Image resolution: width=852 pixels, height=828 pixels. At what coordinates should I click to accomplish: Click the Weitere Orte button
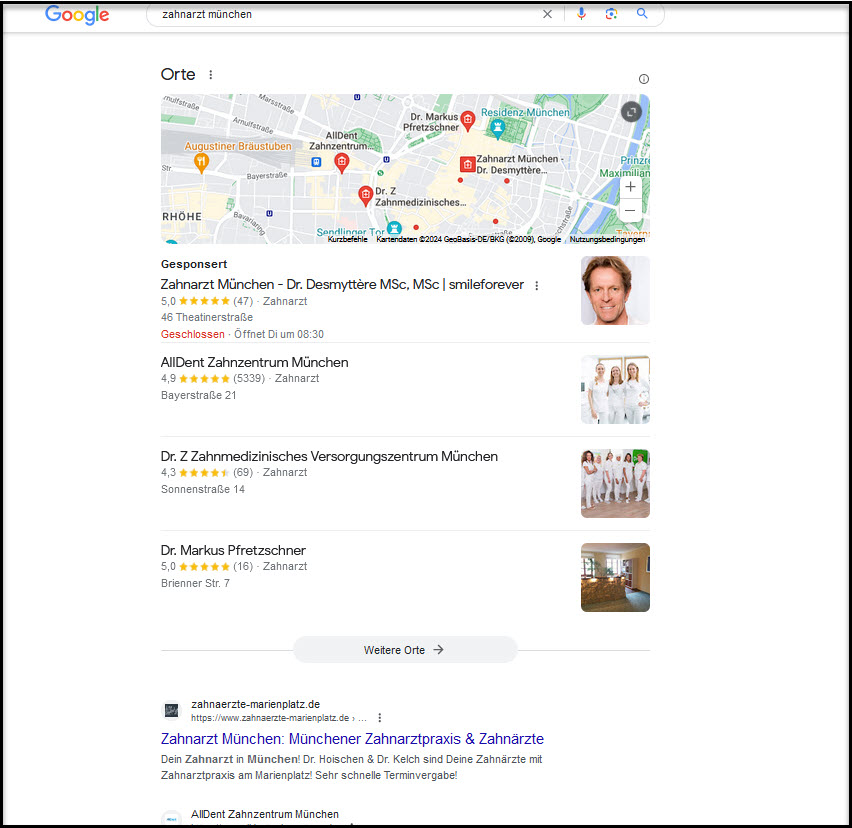[x=405, y=650]
